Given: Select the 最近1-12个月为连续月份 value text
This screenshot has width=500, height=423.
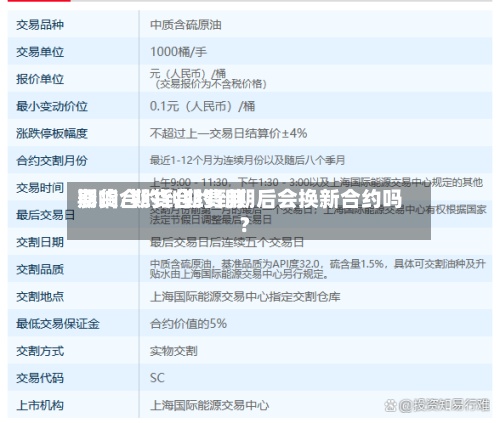Looking at the screenshot, I should pos(247,161).
